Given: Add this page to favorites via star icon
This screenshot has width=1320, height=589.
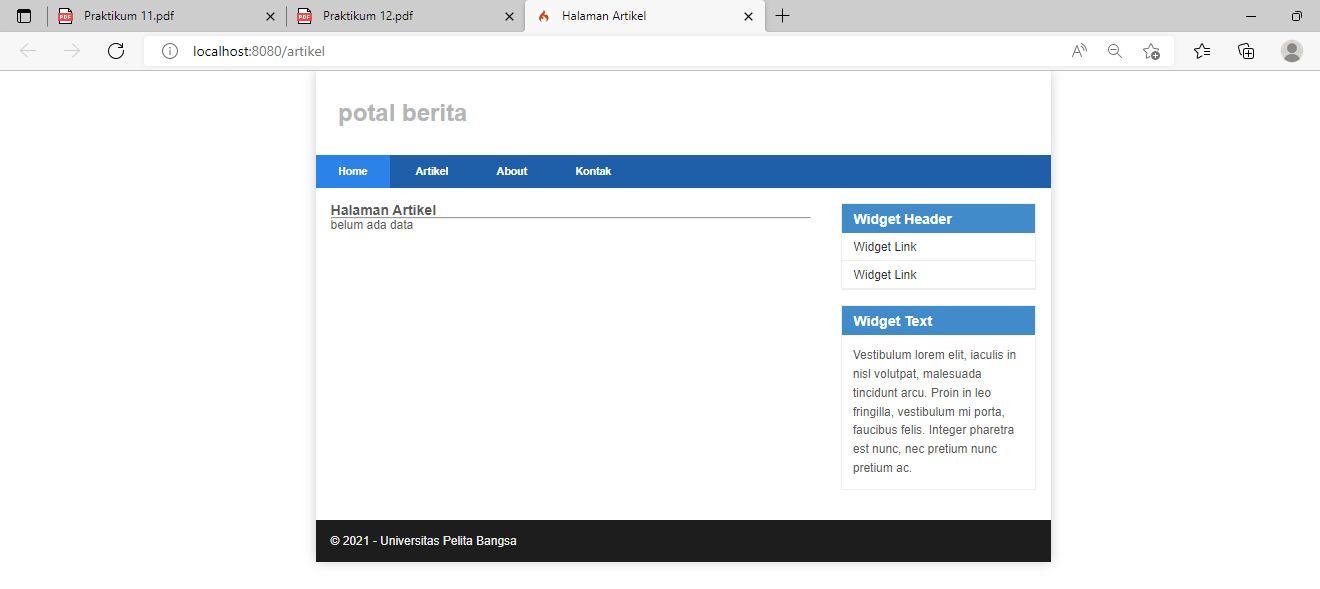Looking at the screenshot, I should pos(1150,50).
